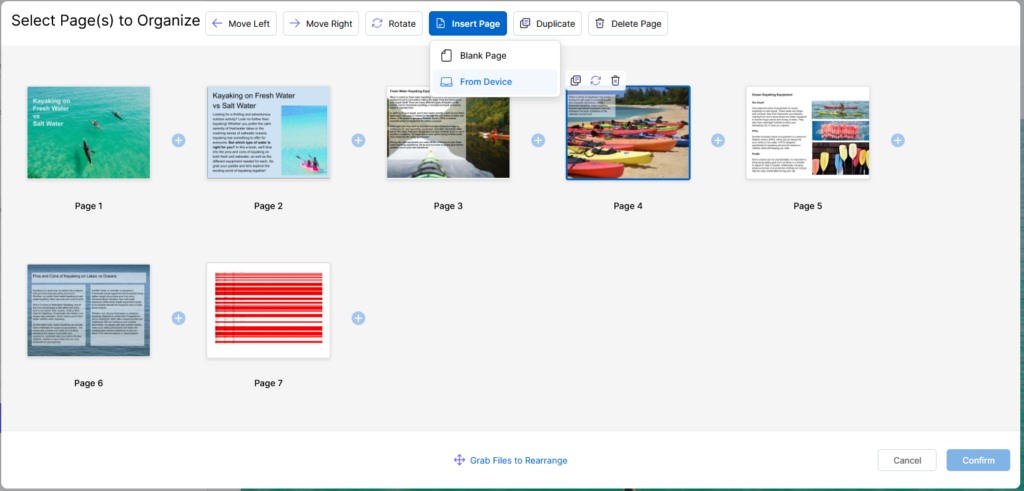1024x491 pixels.
Task: Click plus icon after Page 2
Action: [358, 140]
